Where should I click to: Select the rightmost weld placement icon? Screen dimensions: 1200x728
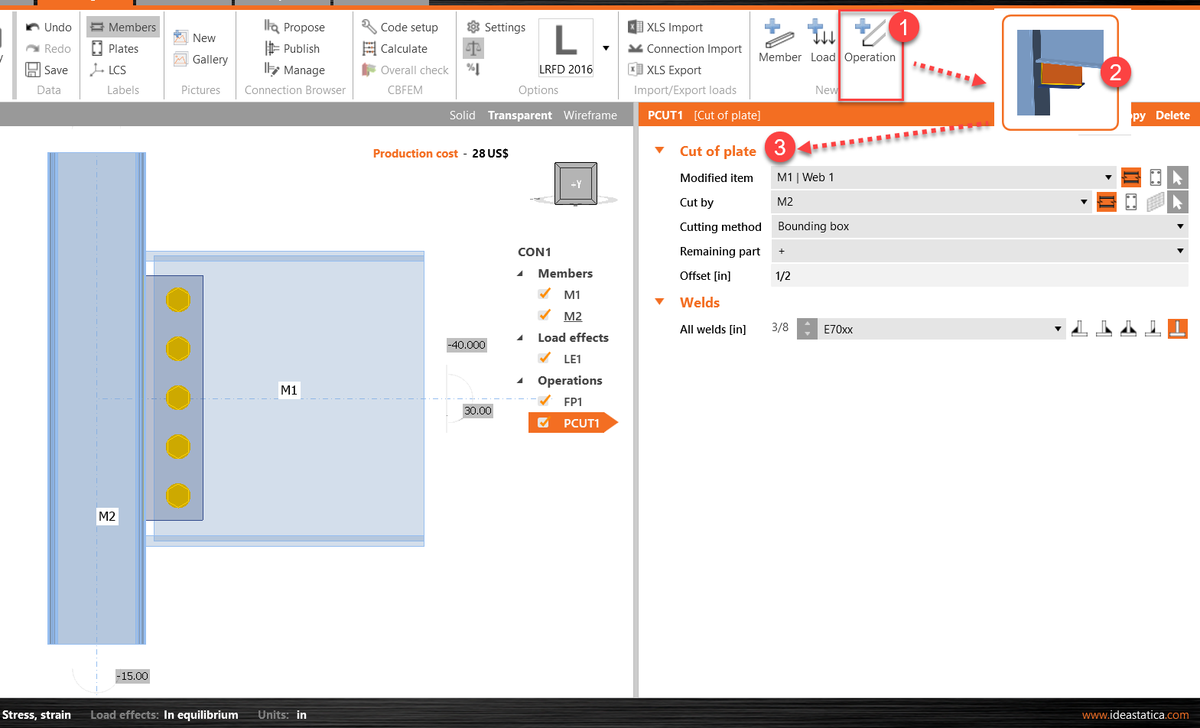1177,327
